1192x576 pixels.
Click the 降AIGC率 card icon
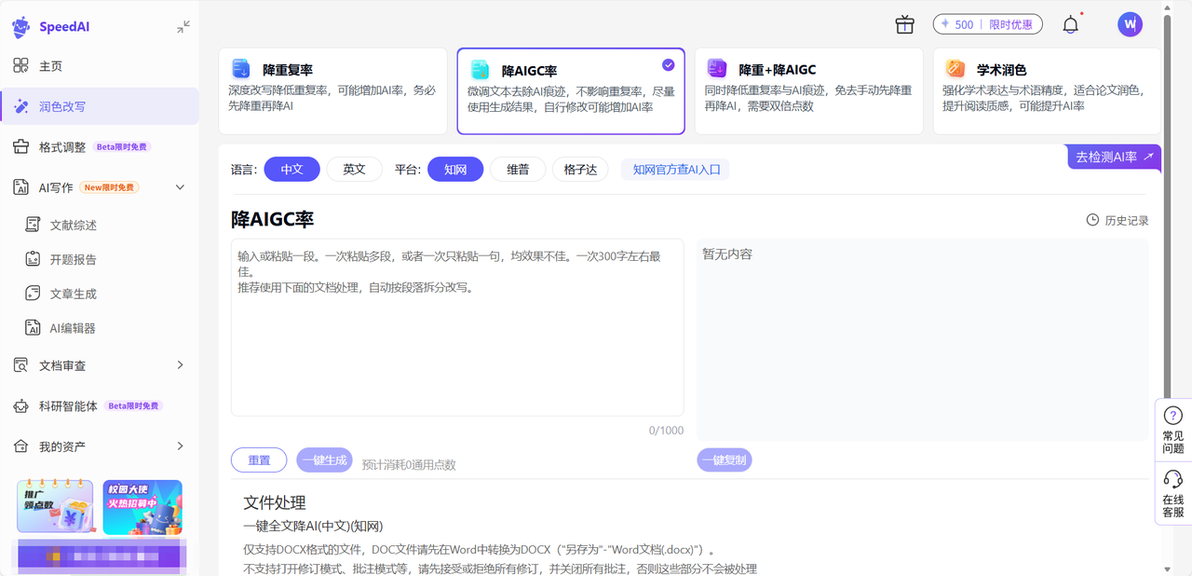point(480,70)
